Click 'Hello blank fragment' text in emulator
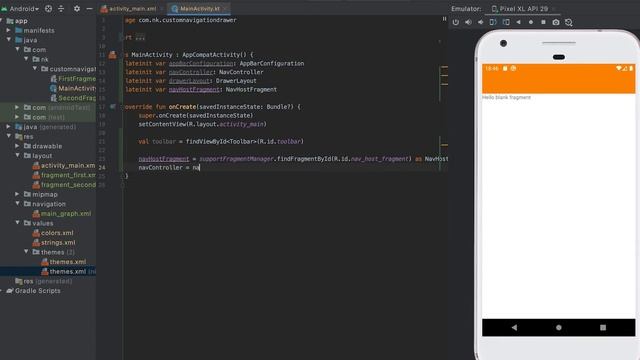Screen dimensions: 640x360 (x=506, y=98)
